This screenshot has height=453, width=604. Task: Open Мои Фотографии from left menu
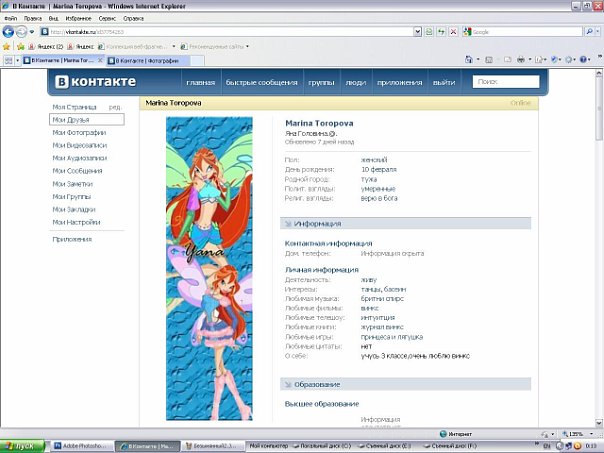pyautogui.click(x=79, y=132)
